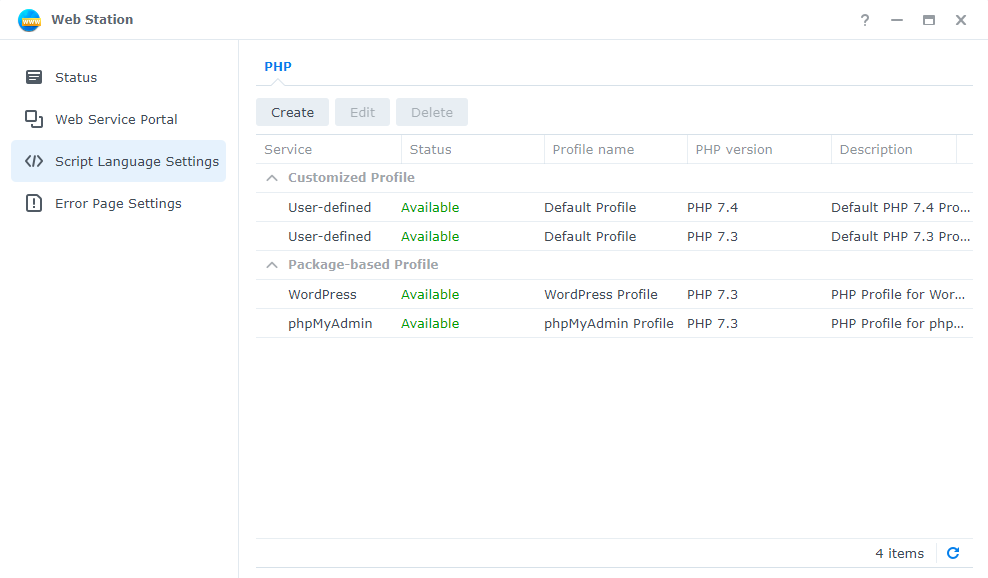This screenshot has height=578, width=988.
Task: Collapse the Package-based Profile group
Action: [272, 265]
